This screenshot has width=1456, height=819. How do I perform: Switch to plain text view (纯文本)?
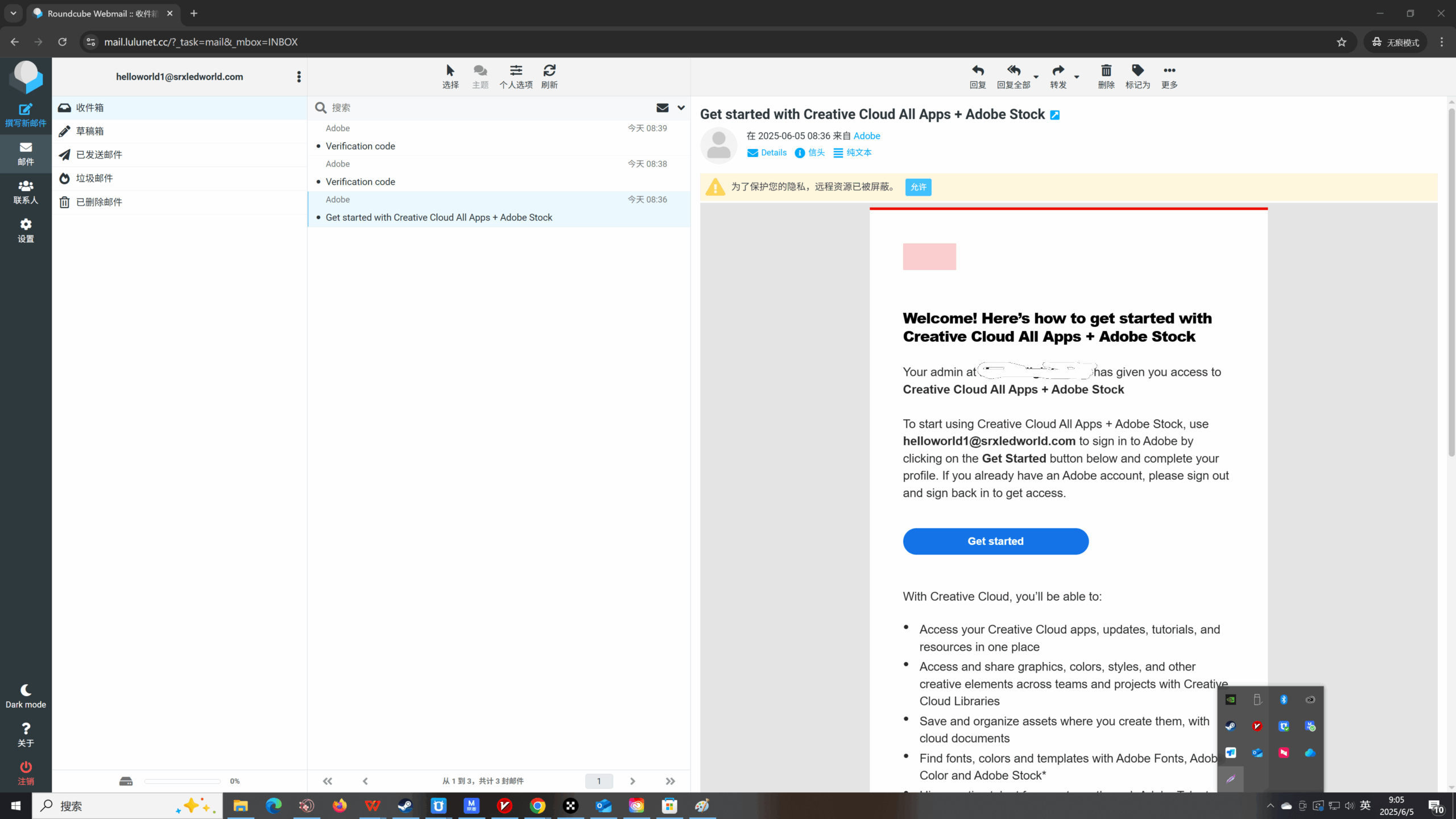853,152
